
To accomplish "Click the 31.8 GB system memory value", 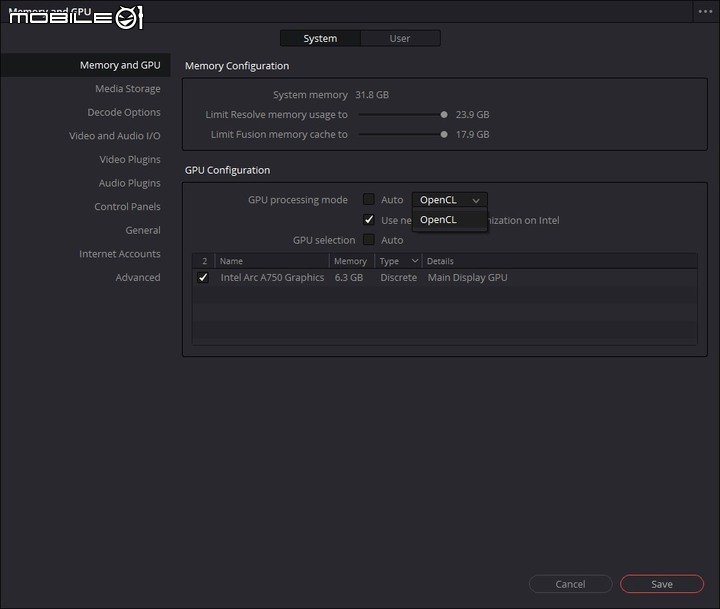I will point(372,95).
